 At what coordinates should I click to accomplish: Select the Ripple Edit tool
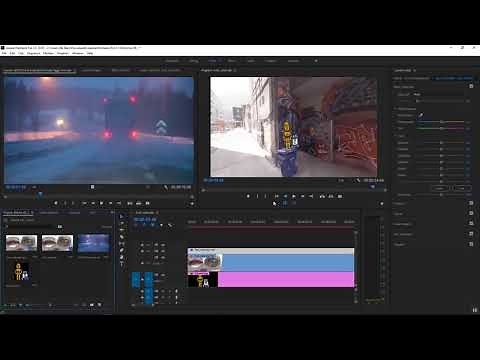point(122,230)
